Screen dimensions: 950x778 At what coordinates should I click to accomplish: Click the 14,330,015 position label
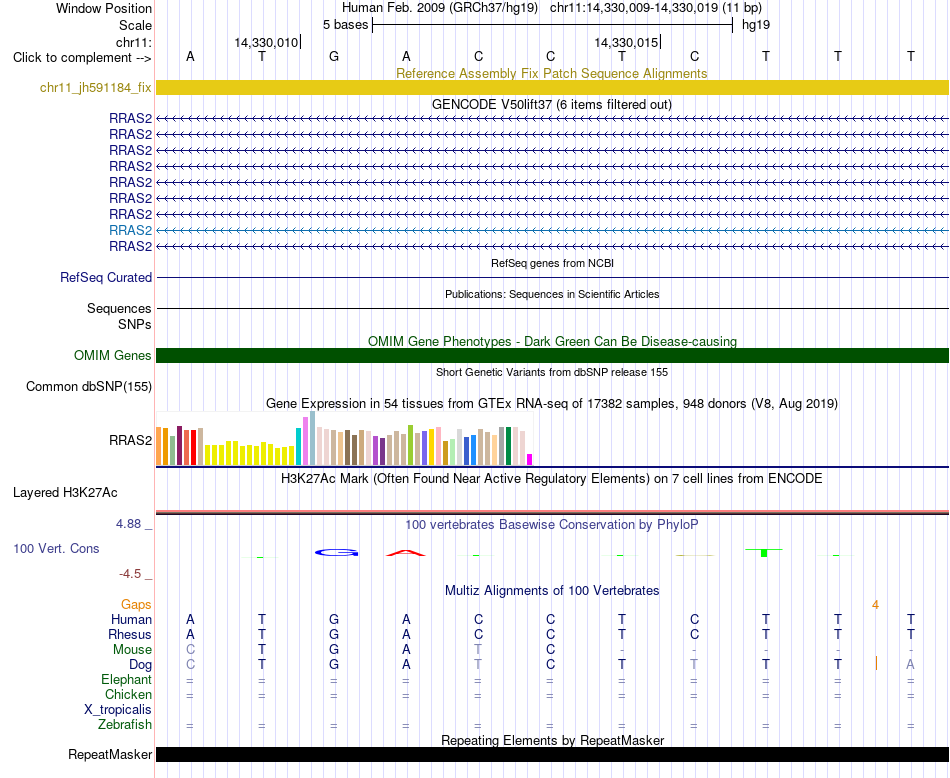coord(626,42)
